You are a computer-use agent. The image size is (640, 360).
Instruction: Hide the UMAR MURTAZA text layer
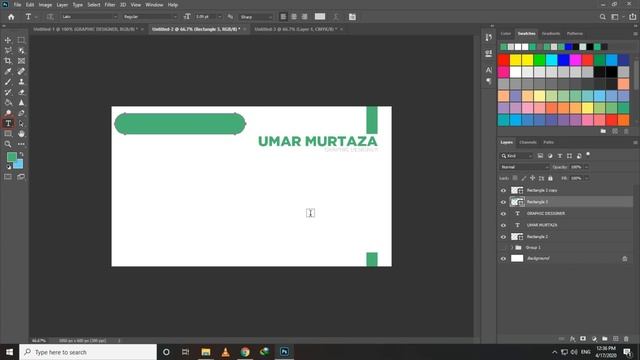pyautogui.click(x=503, y=225)
